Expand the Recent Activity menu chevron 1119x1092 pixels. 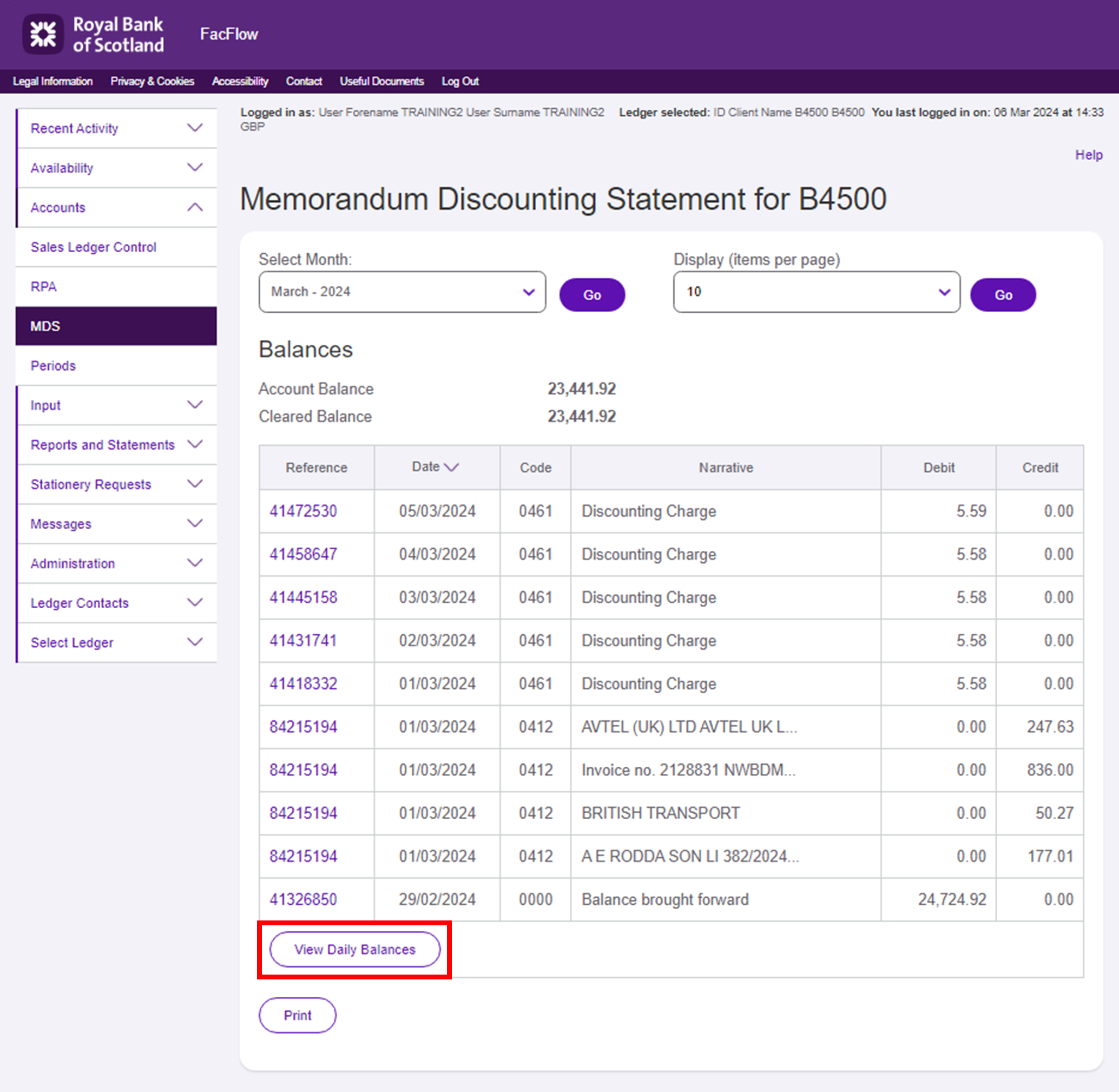(195, 128)
